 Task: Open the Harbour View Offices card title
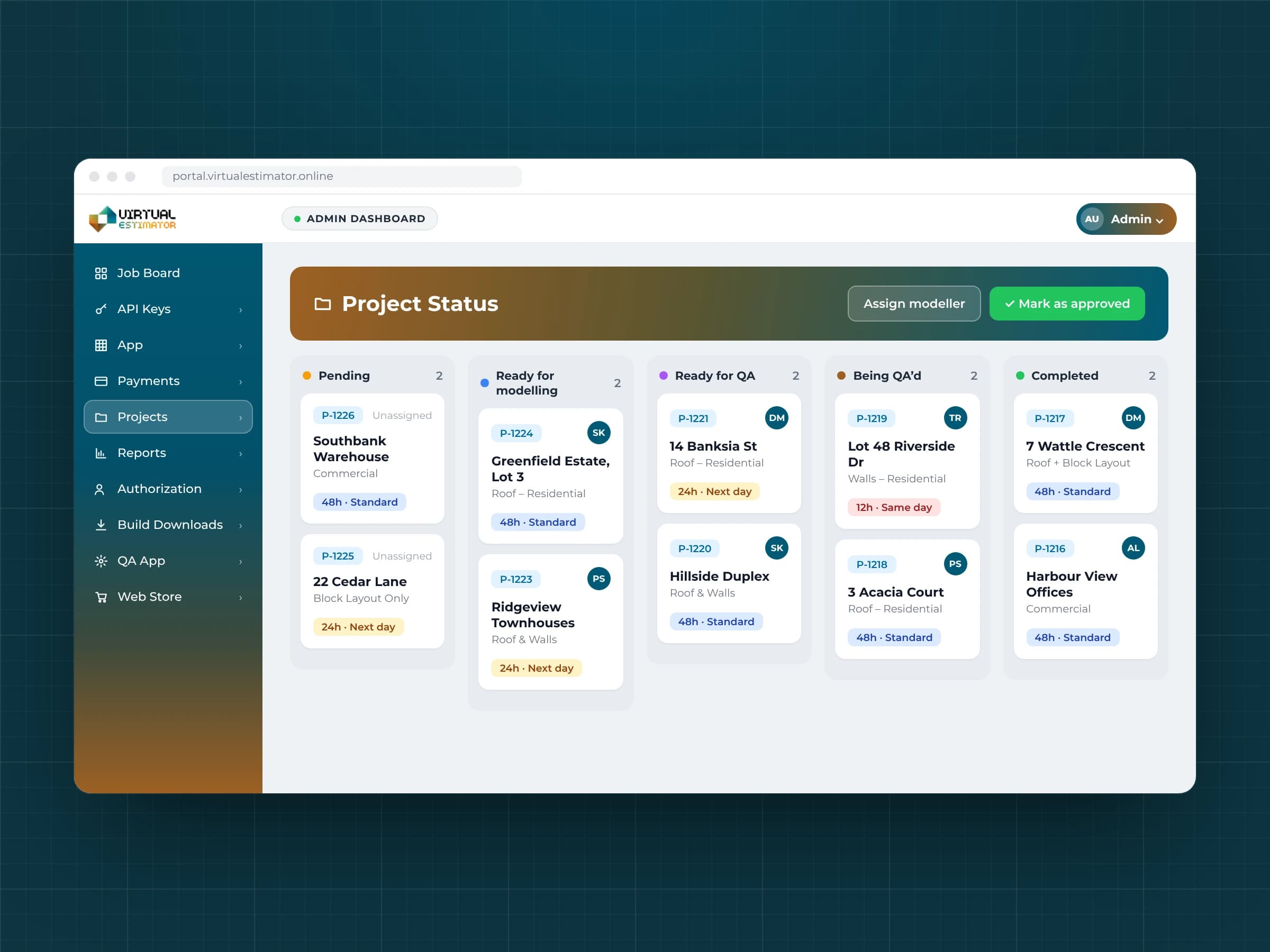pos(1072,584)
